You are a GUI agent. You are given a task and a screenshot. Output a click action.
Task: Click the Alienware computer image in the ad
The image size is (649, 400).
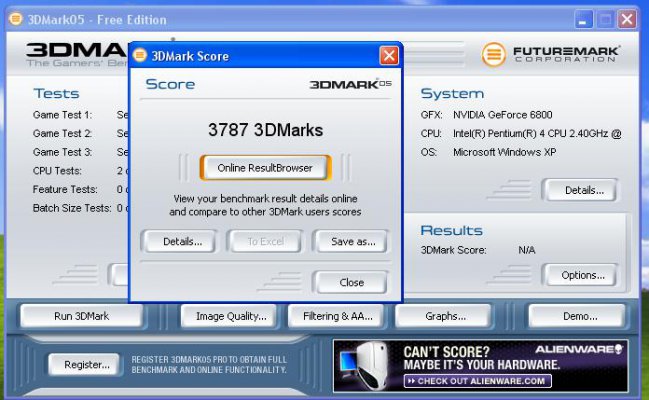[365, 365]
